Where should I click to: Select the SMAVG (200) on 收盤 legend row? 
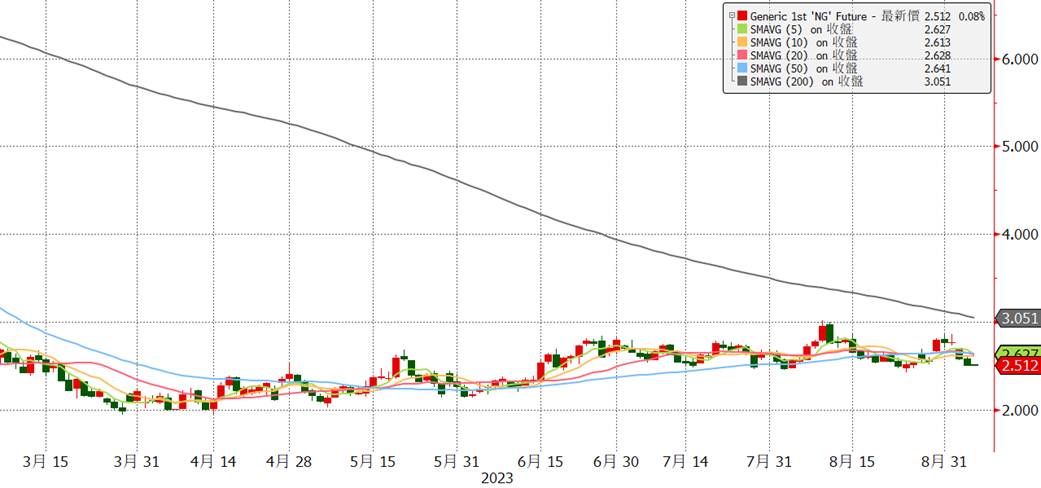[807, 82]
